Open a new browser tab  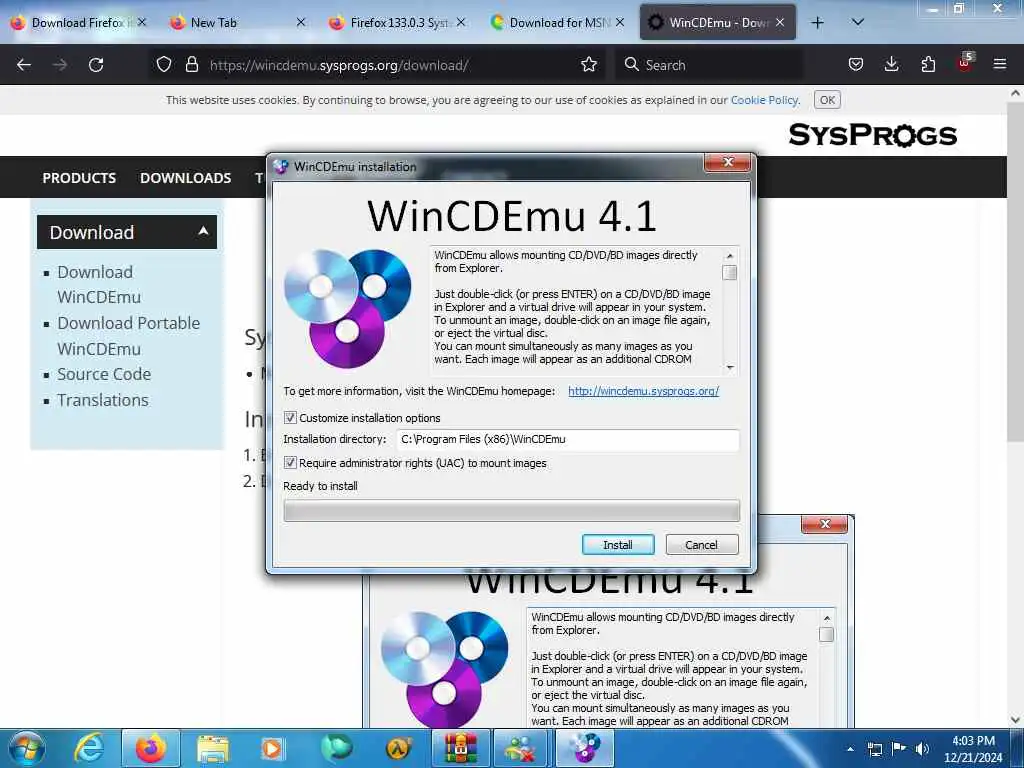(x=817, y=23)
